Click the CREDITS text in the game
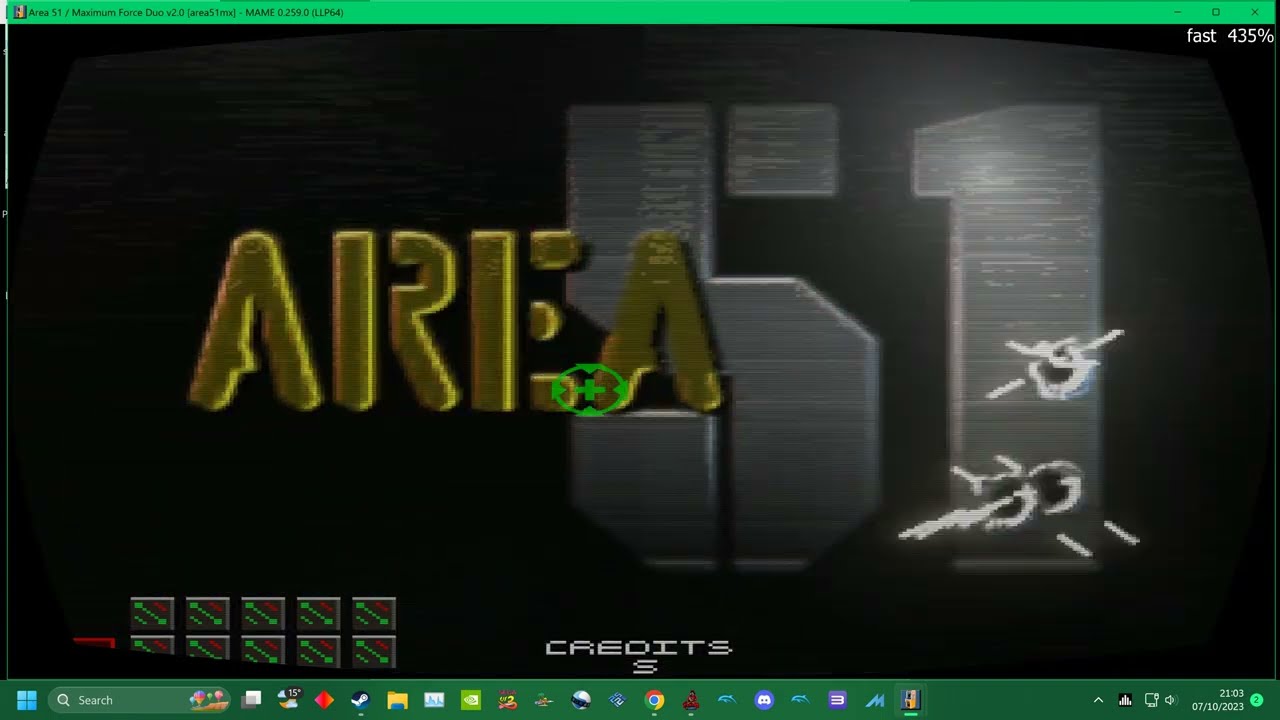Viewport: 1280px width, 720px height. tap(639, 648)
